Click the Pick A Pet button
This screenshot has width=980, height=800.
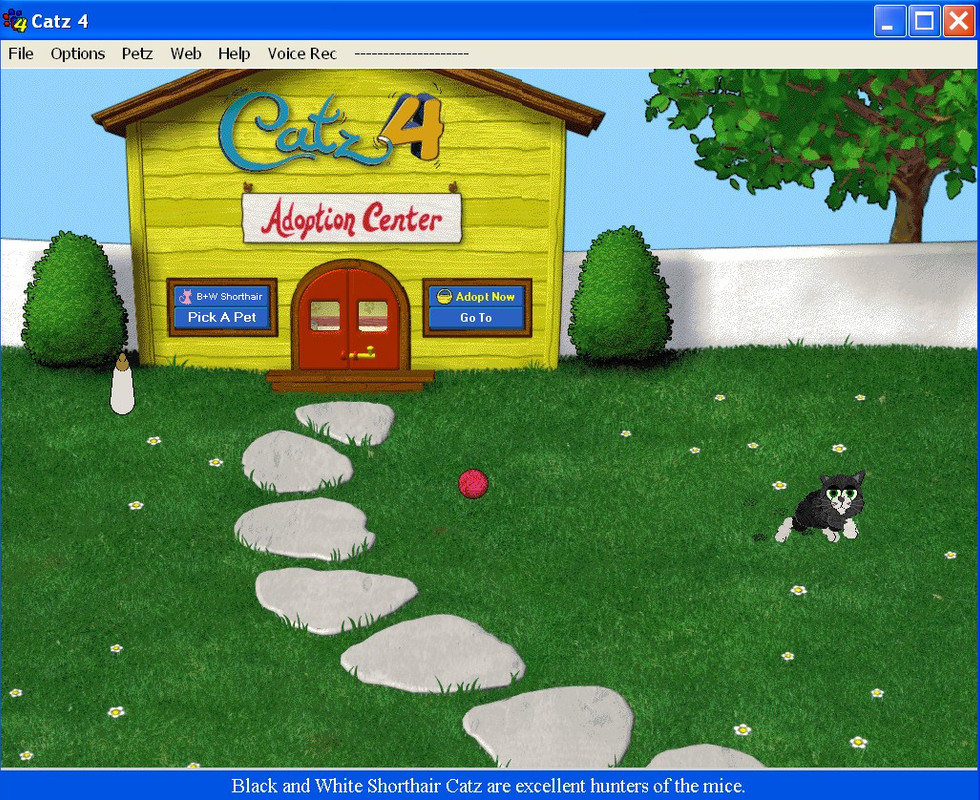pyautogui.click(x=222, y=318)
